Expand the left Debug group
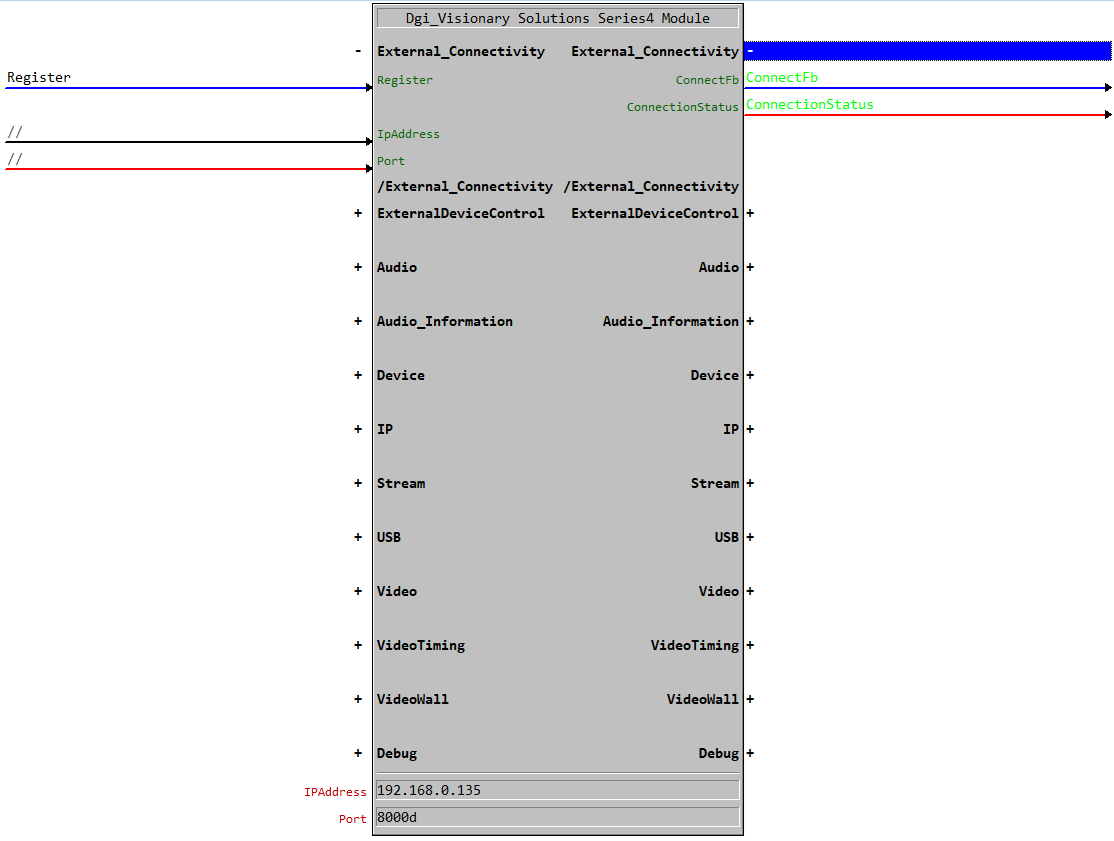 [358, 753]
